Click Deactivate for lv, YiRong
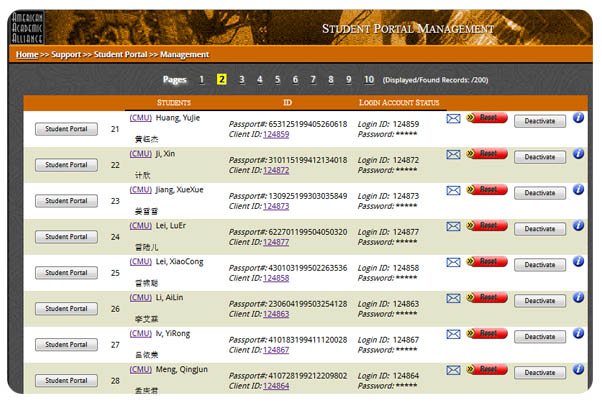The width and height of the screenshot is (602, 402). [x=540, y=337]
